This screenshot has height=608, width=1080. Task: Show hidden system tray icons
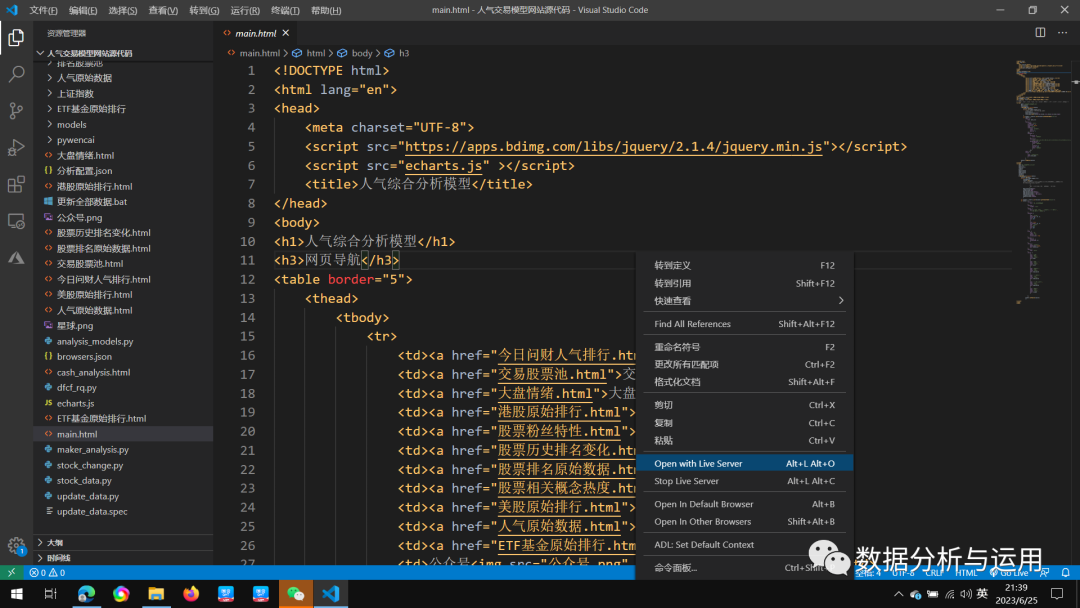point(898,594)
